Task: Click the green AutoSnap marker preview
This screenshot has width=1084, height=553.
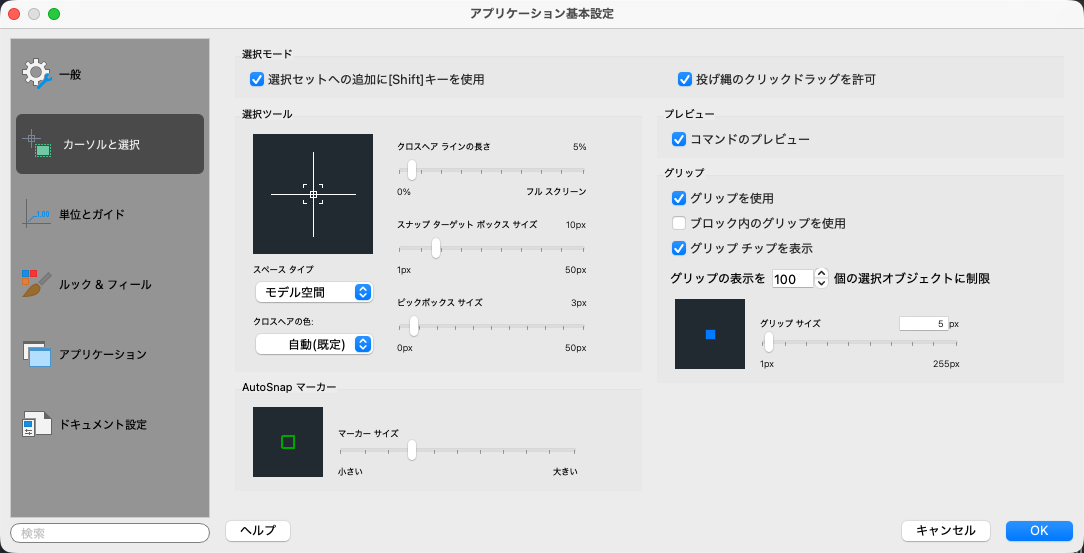Action: [x=288, y=442]
